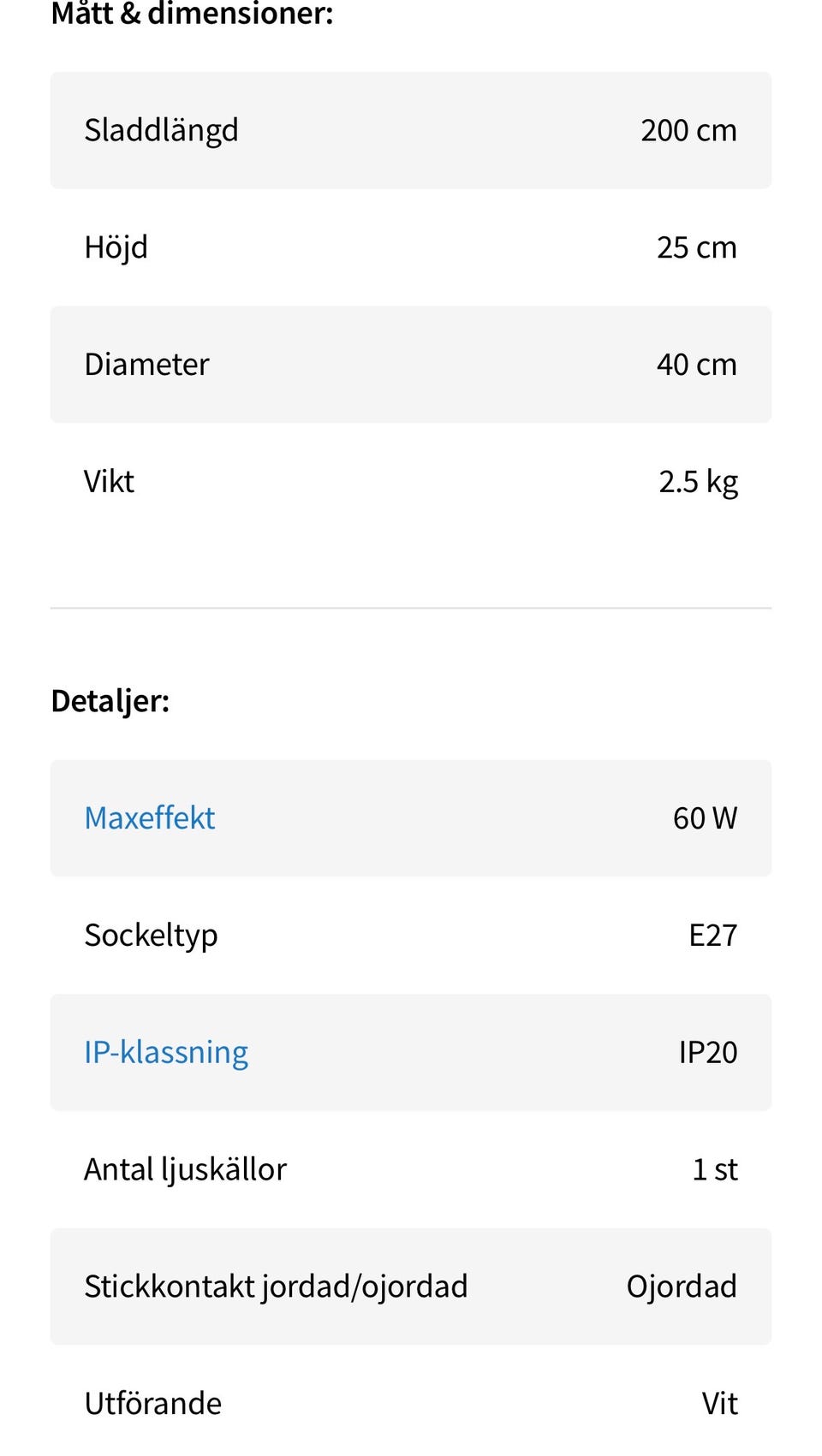The width and height of the screenshot is (822, 1456).
Task: Select the 200 cm value
Action: coord(688,131)
